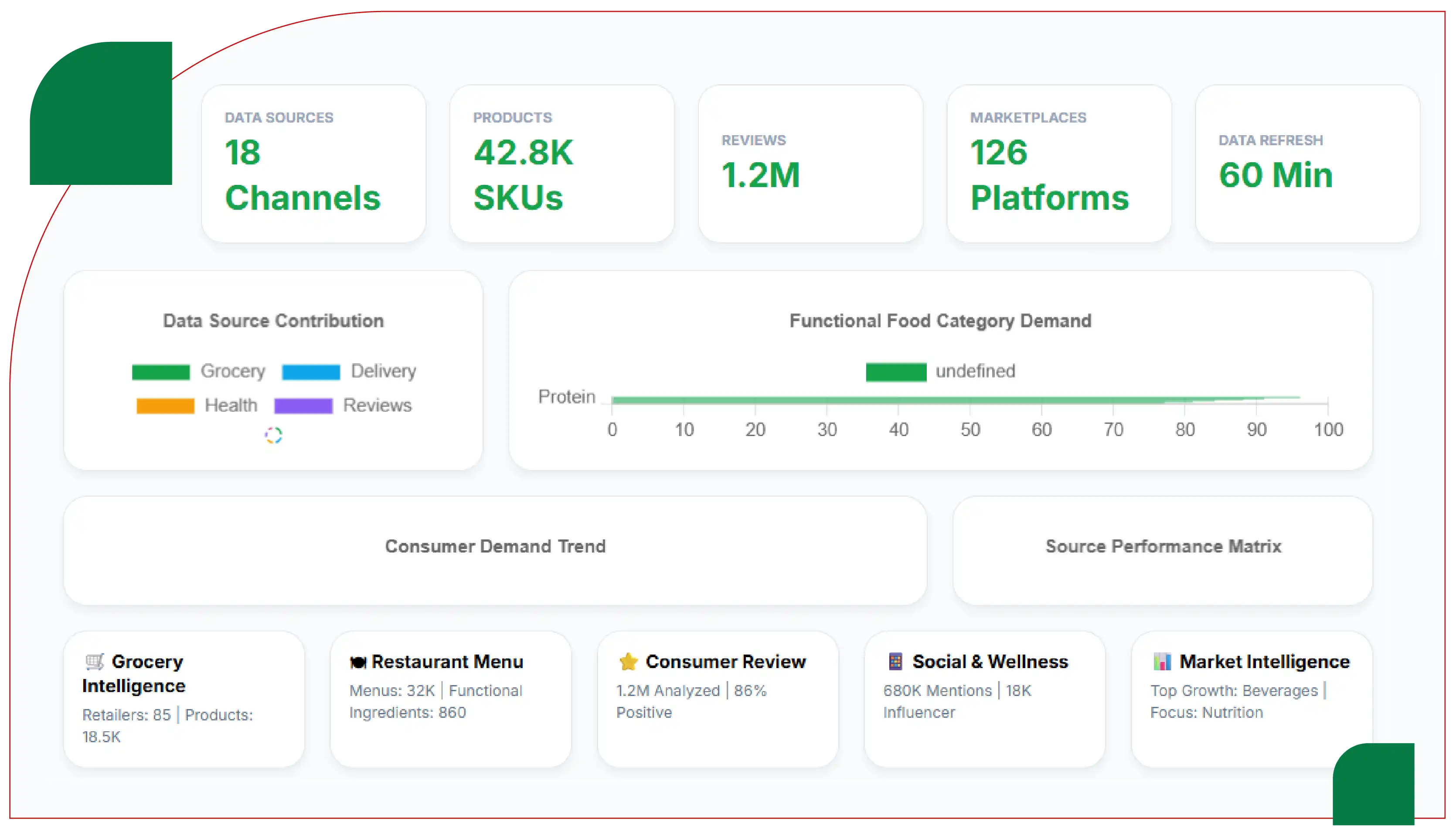1456x829 pixels.
Task: Open the Products 42.8K SKUs card
Action: click(561, 164)
